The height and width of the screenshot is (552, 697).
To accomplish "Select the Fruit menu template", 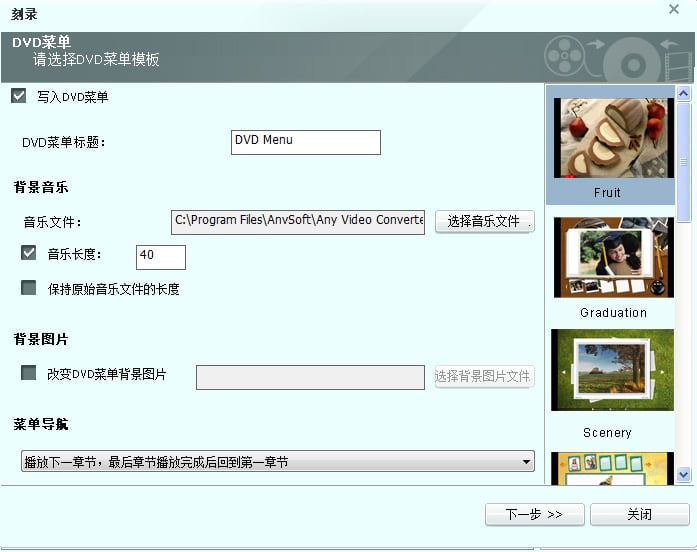I will pyautogui.click(x=613, y=138).
